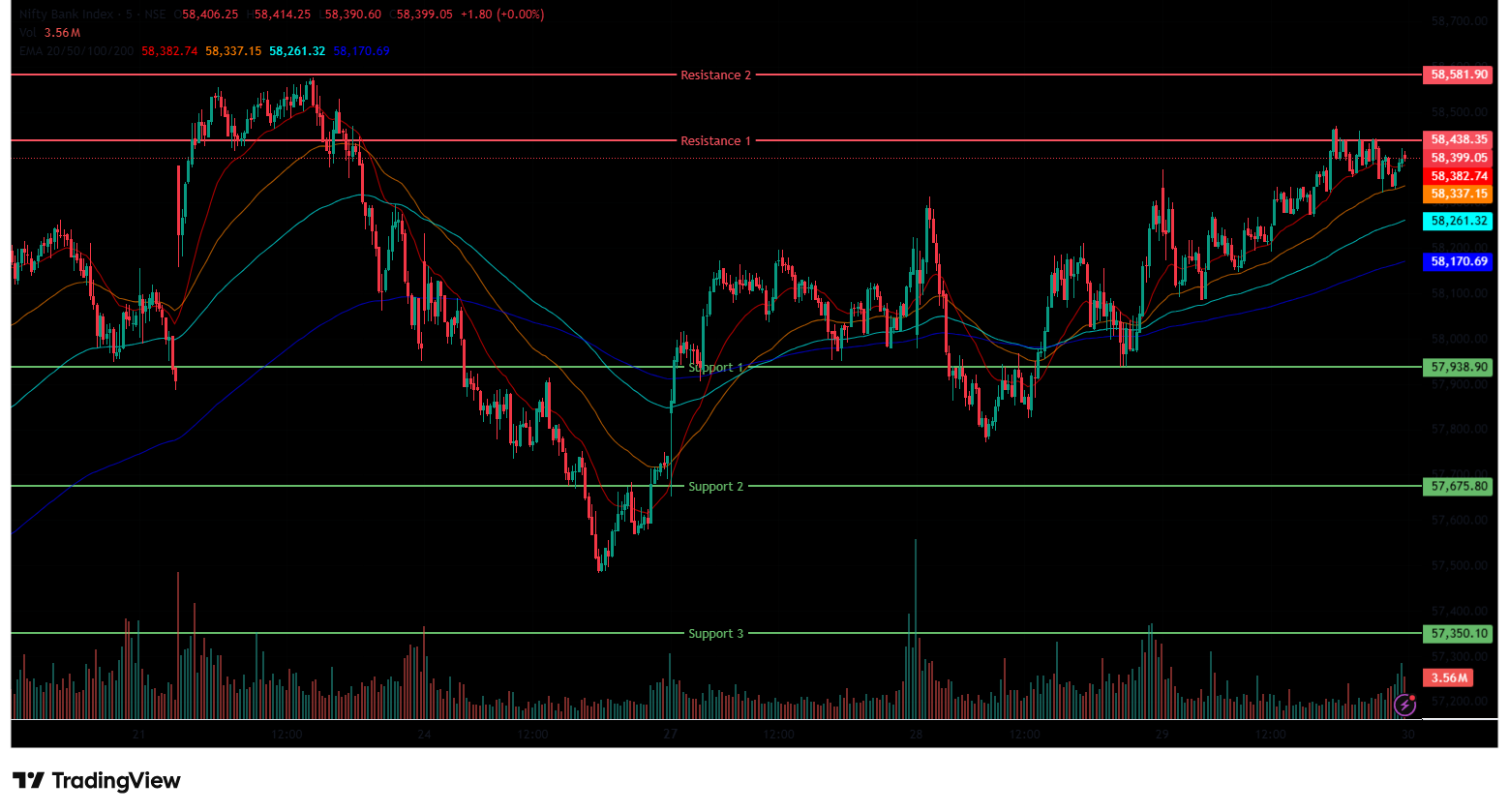This screenshot has height=812, width=1509.
Task: Click the blue 58,170.69 EMA price tag
Action: [1458, 261]
